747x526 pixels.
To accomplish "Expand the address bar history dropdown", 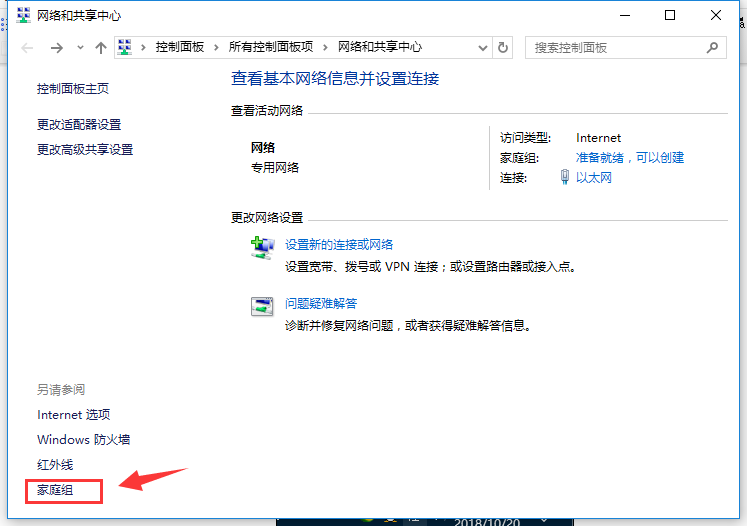I will point(482,47).
